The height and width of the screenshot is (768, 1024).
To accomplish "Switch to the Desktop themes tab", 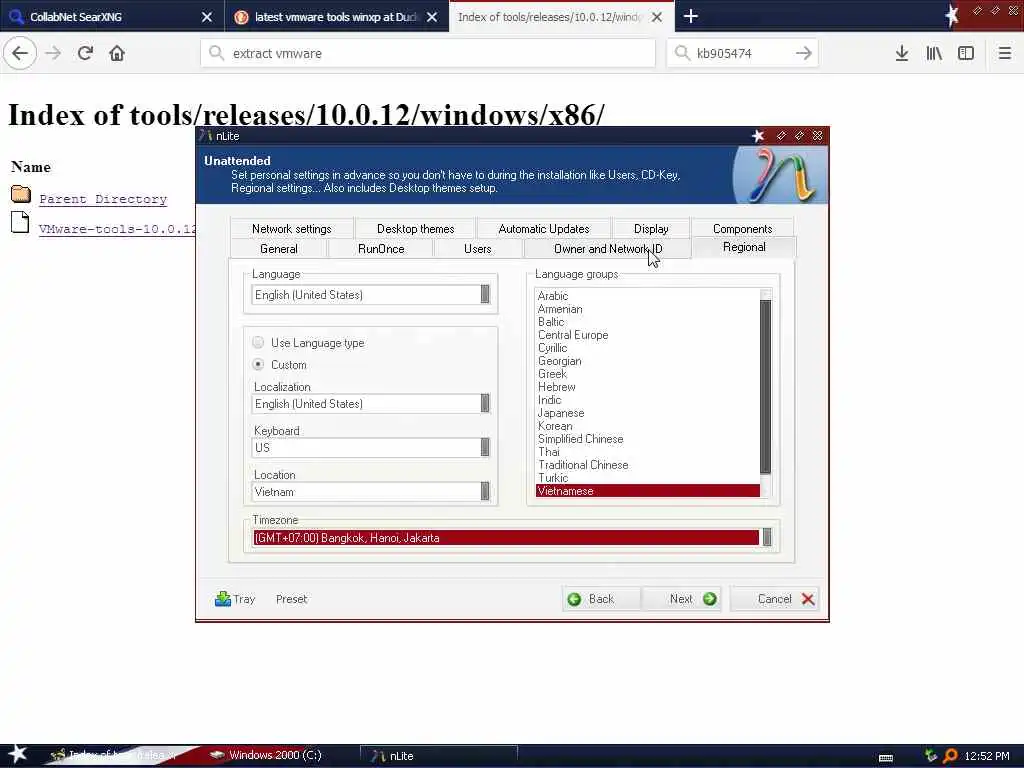I will tap(415, 229).
